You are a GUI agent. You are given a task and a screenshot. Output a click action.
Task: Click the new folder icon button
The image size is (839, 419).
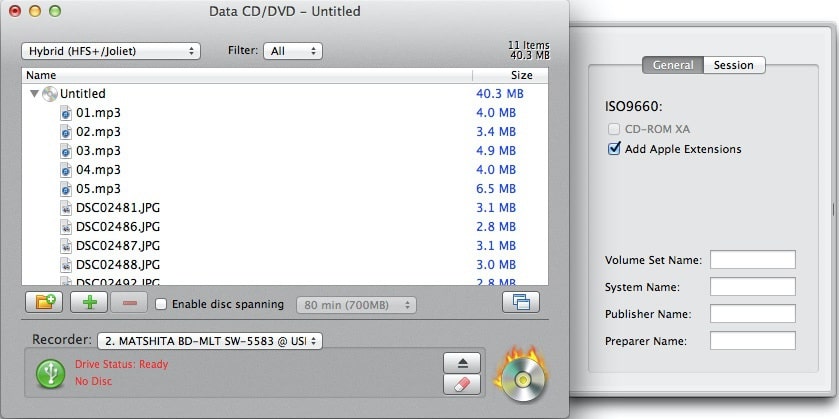[x=44, y=302]
